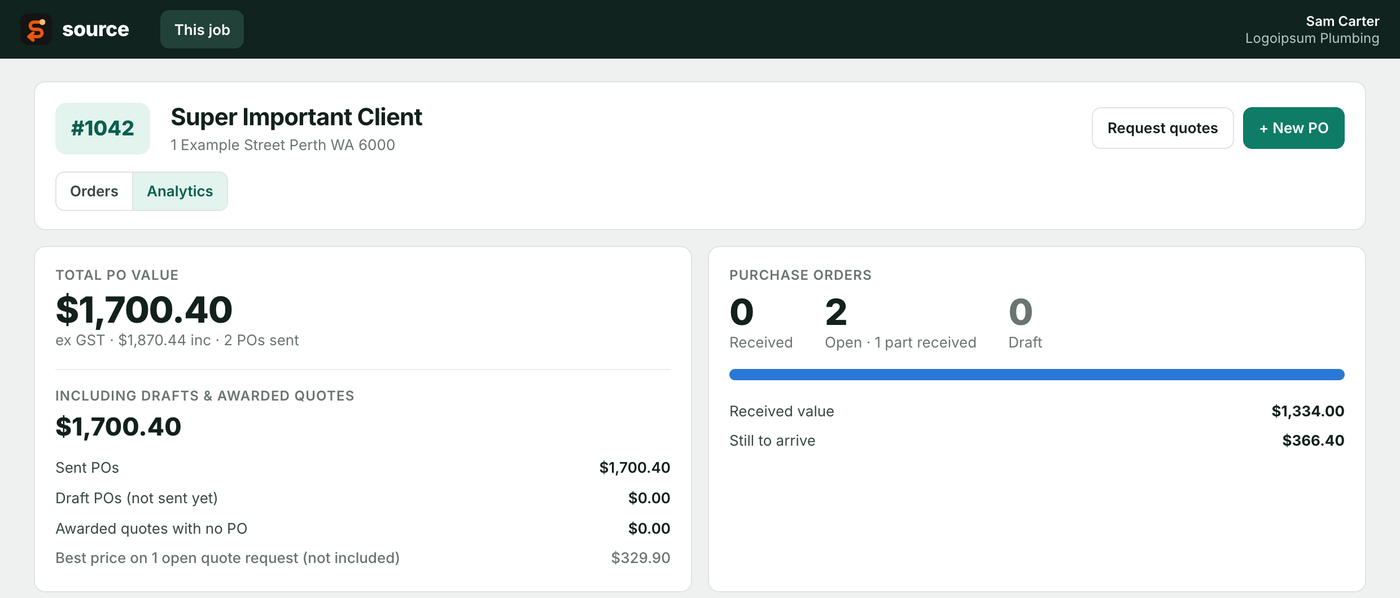Screen dimensions: 1400x598
Task: Click the address 1 Example Street Perth
Action: click(282, 145)
